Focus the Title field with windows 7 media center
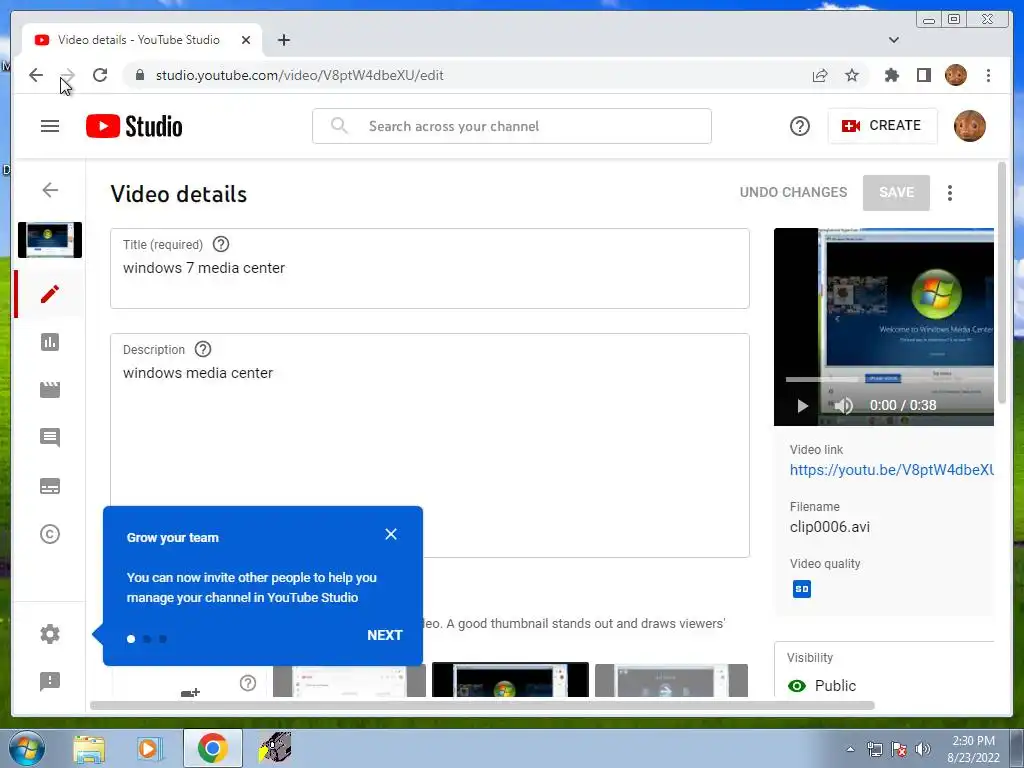The width and height of the screenshot is (1024, 768). [430, 268]
